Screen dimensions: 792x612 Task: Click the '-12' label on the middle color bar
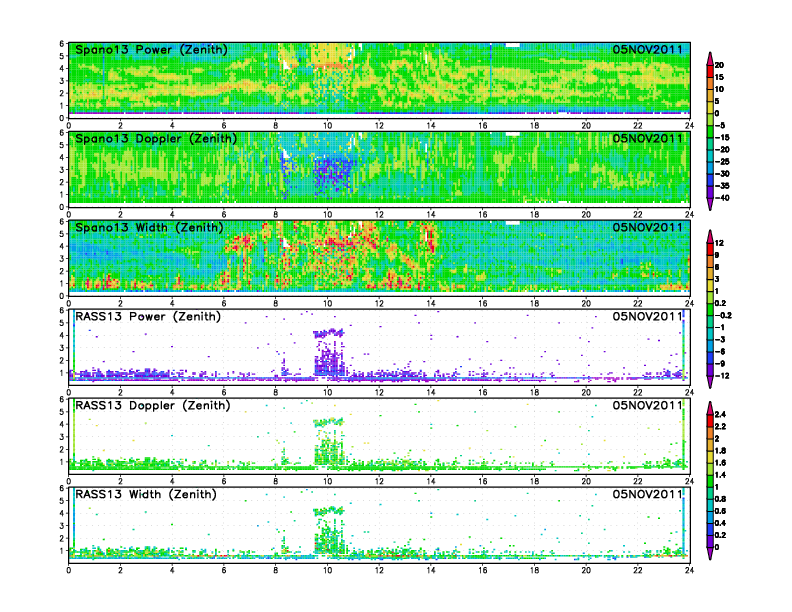[722, 376]
